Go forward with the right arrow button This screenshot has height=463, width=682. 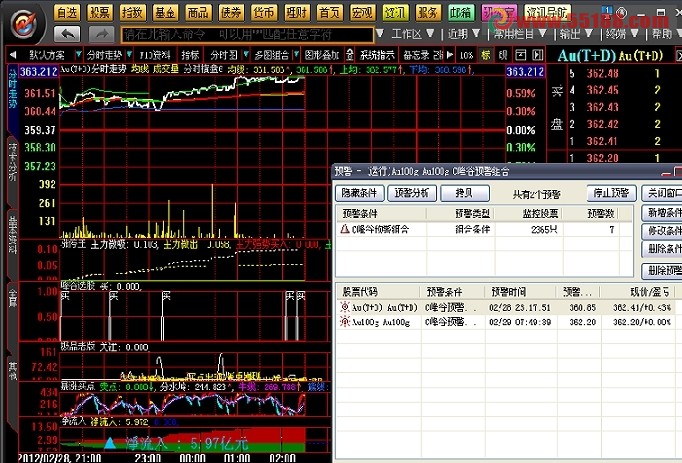pos(101,34)
